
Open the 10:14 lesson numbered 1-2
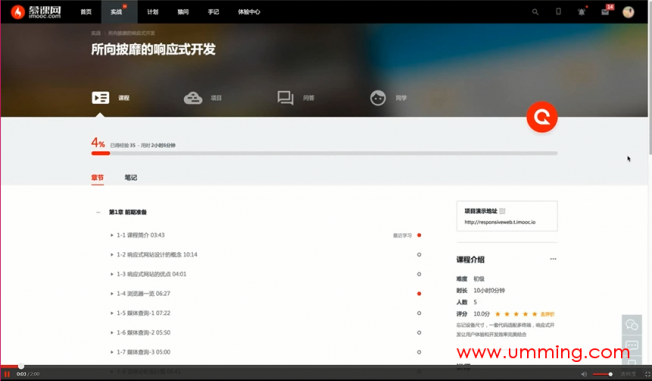[x=157, y=255]
